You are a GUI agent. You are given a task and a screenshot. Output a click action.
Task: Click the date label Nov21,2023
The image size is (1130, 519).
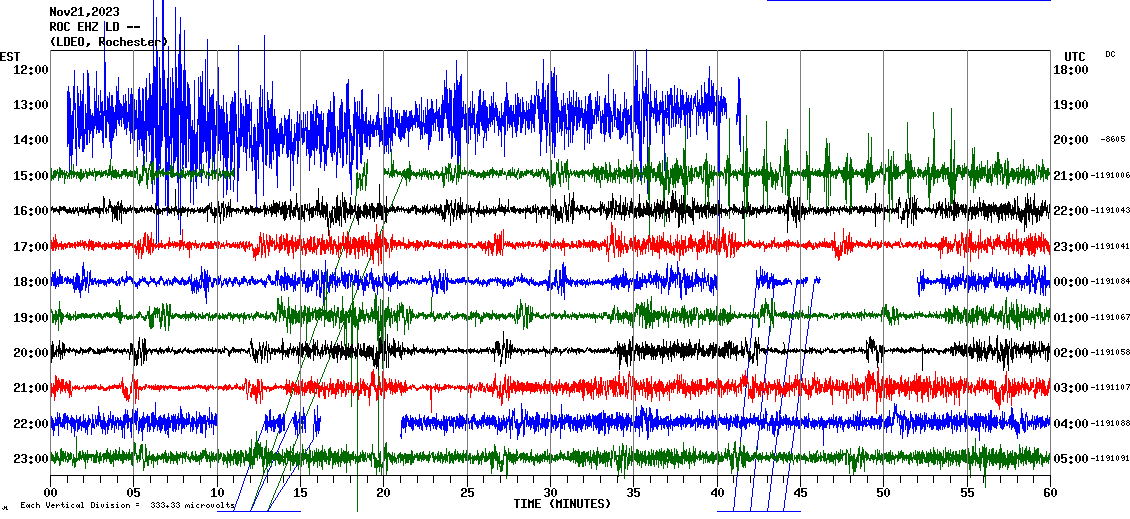(x=84, y=12)
